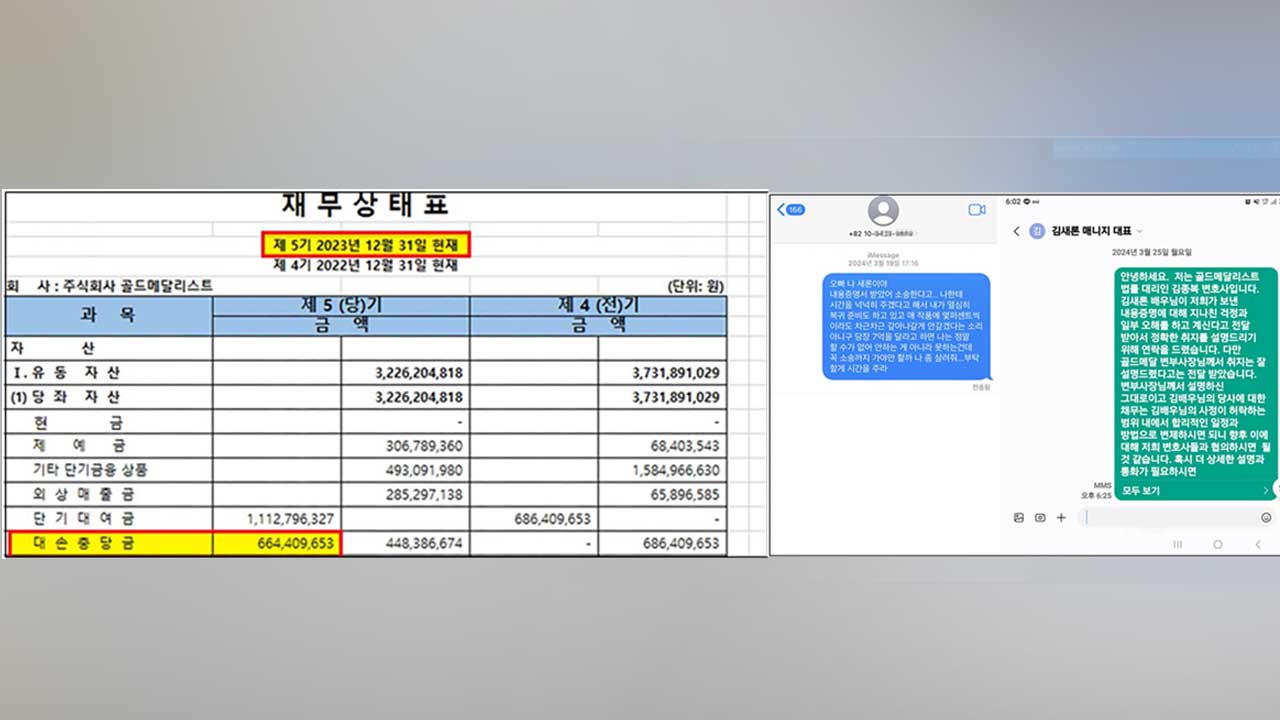
Task: Select the (1) 당좌 자산 row label
Action: (65, 397)
